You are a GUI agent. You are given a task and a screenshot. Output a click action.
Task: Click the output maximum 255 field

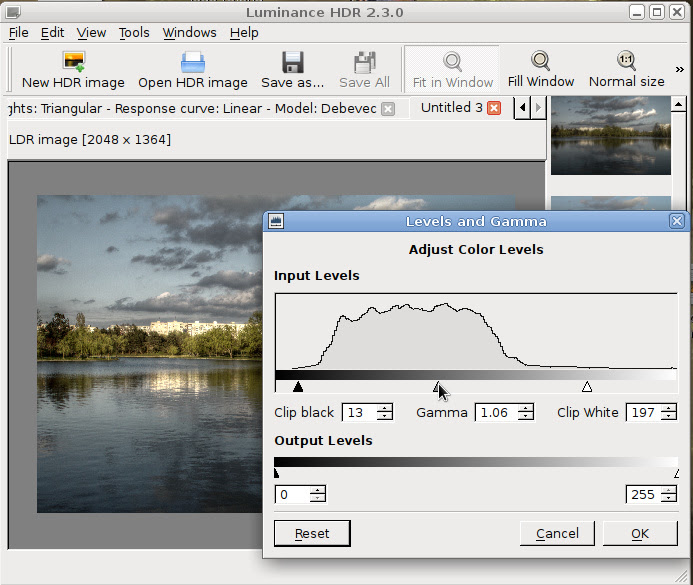(644, 494)
